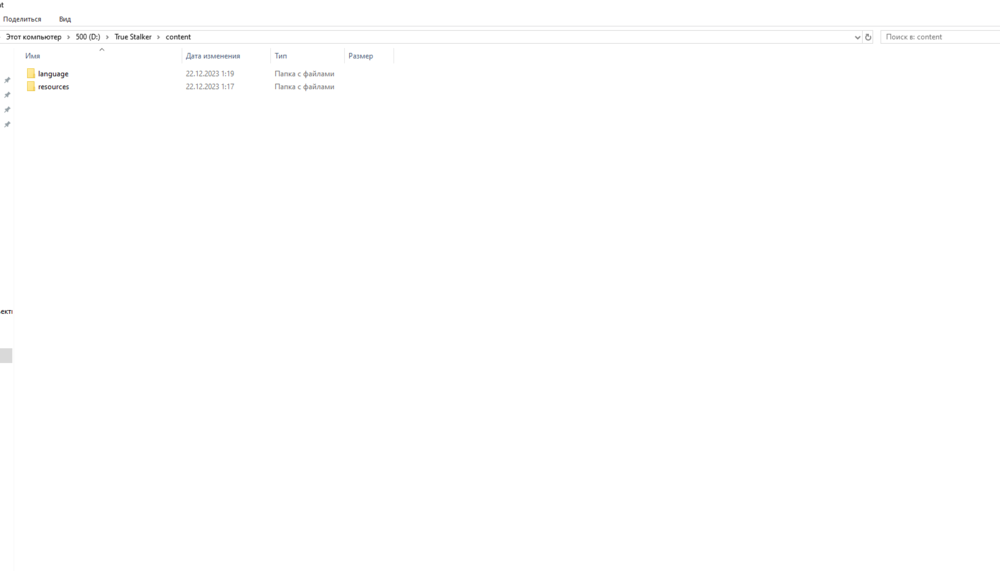Select Этот компьютер in the address path
This screenshot has width=1000, height=571.
[x=34, y=37]
